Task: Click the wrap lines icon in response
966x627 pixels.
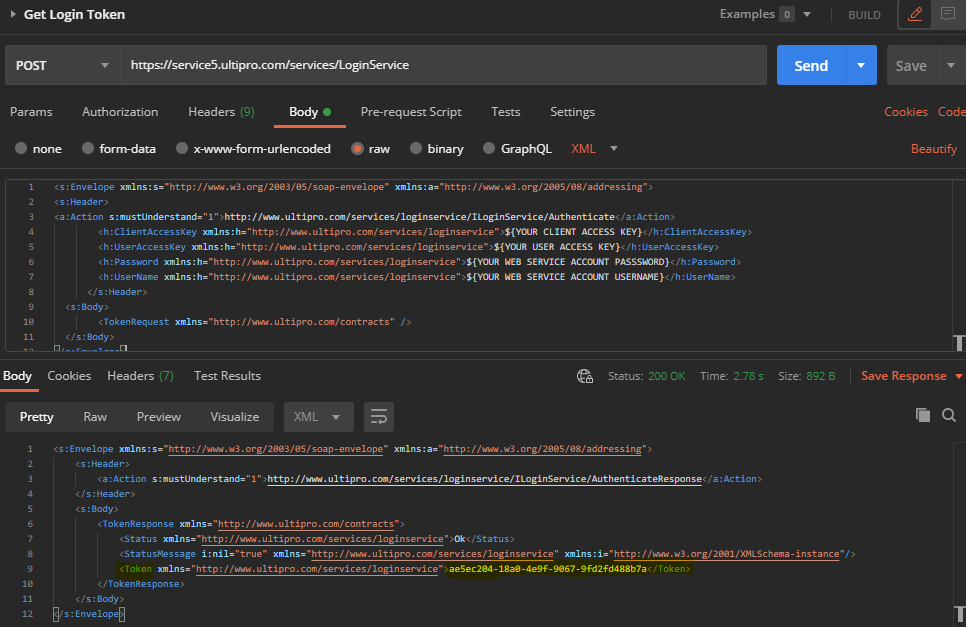Action: (378, 416)
